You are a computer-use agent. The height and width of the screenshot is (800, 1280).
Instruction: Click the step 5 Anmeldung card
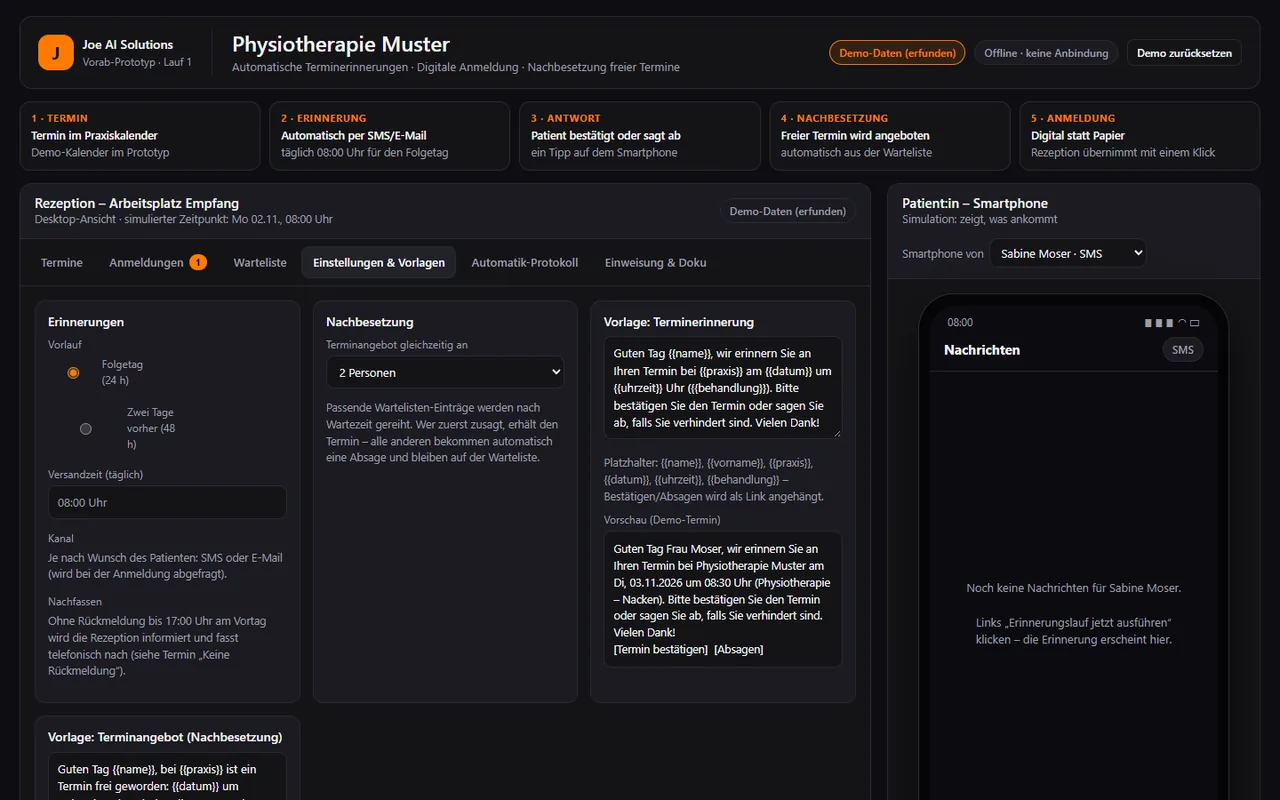(1140, 135)
